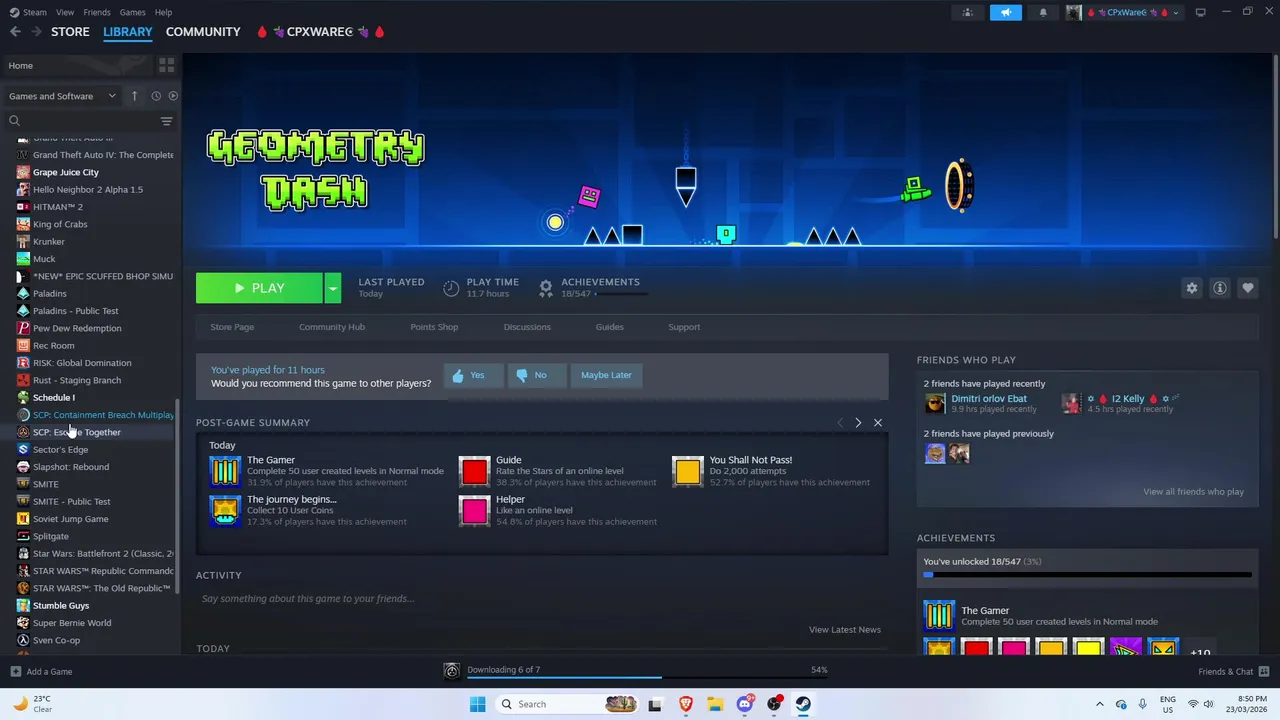Viewport: 1280px width, 720px height.
Task: Click Maybe Later on recommendation prompt
Action: tap(606, 375)
